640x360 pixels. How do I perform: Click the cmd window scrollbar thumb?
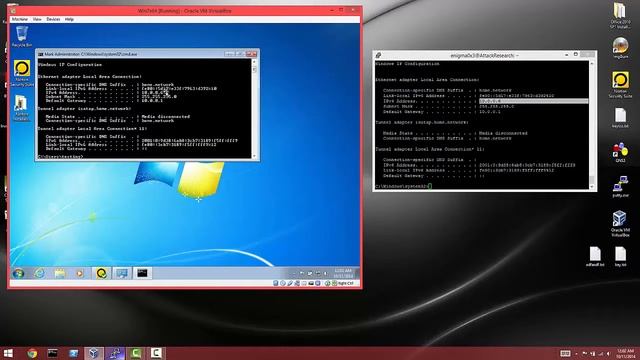click(x=254, y=69)
